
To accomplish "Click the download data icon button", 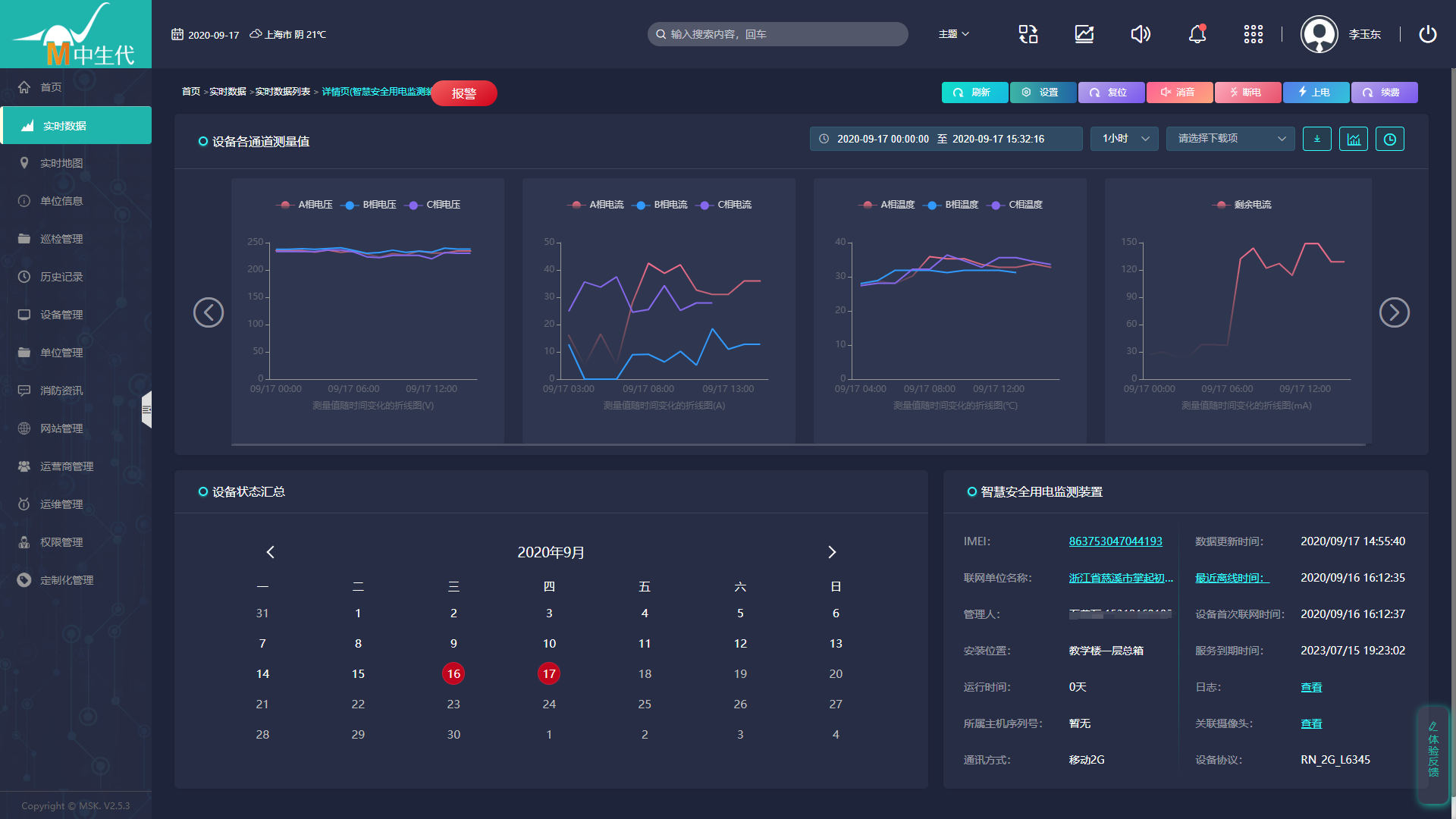I will 1316,139.
